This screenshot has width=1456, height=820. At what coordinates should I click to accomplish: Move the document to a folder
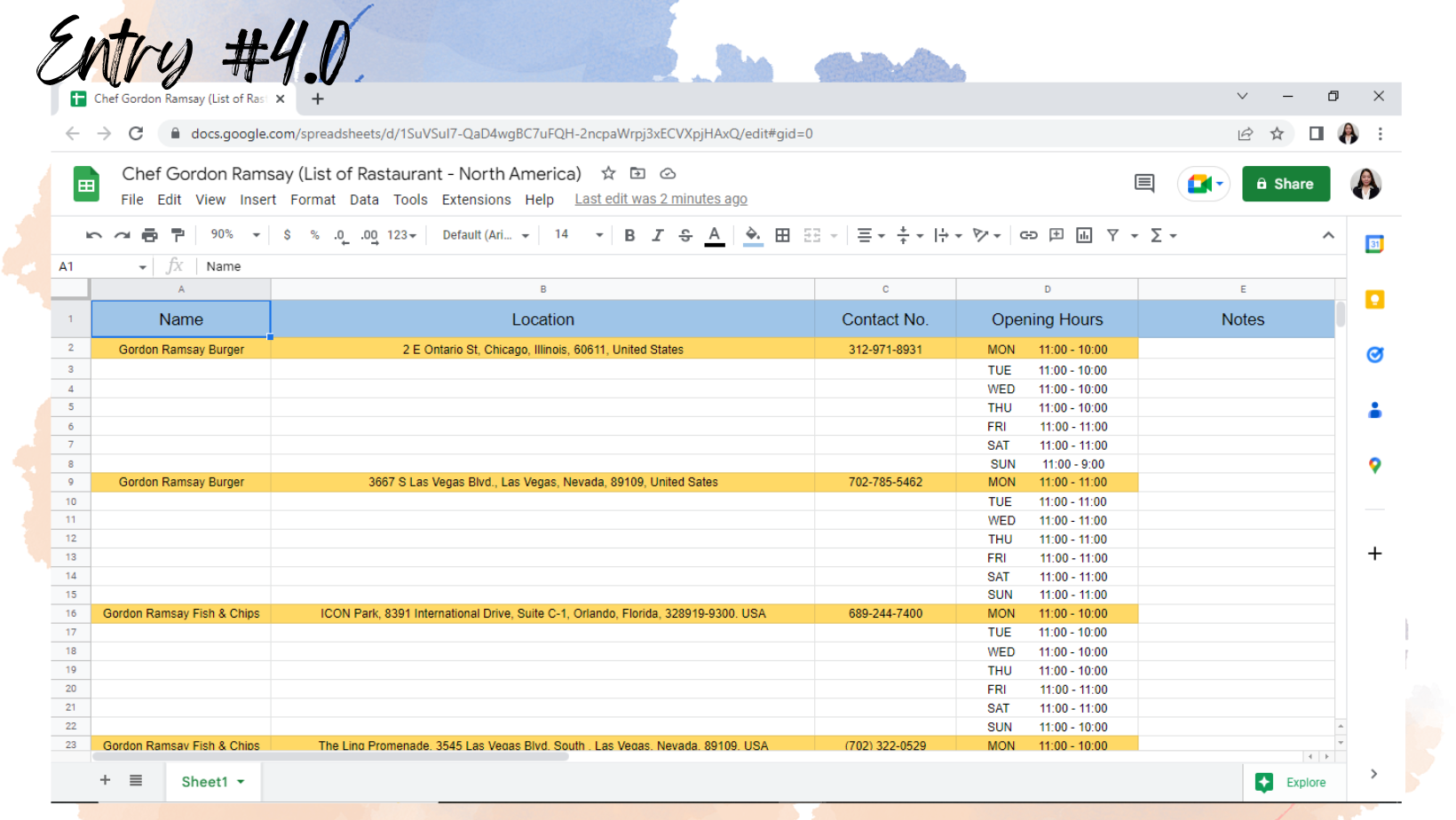tap(637, 173)
